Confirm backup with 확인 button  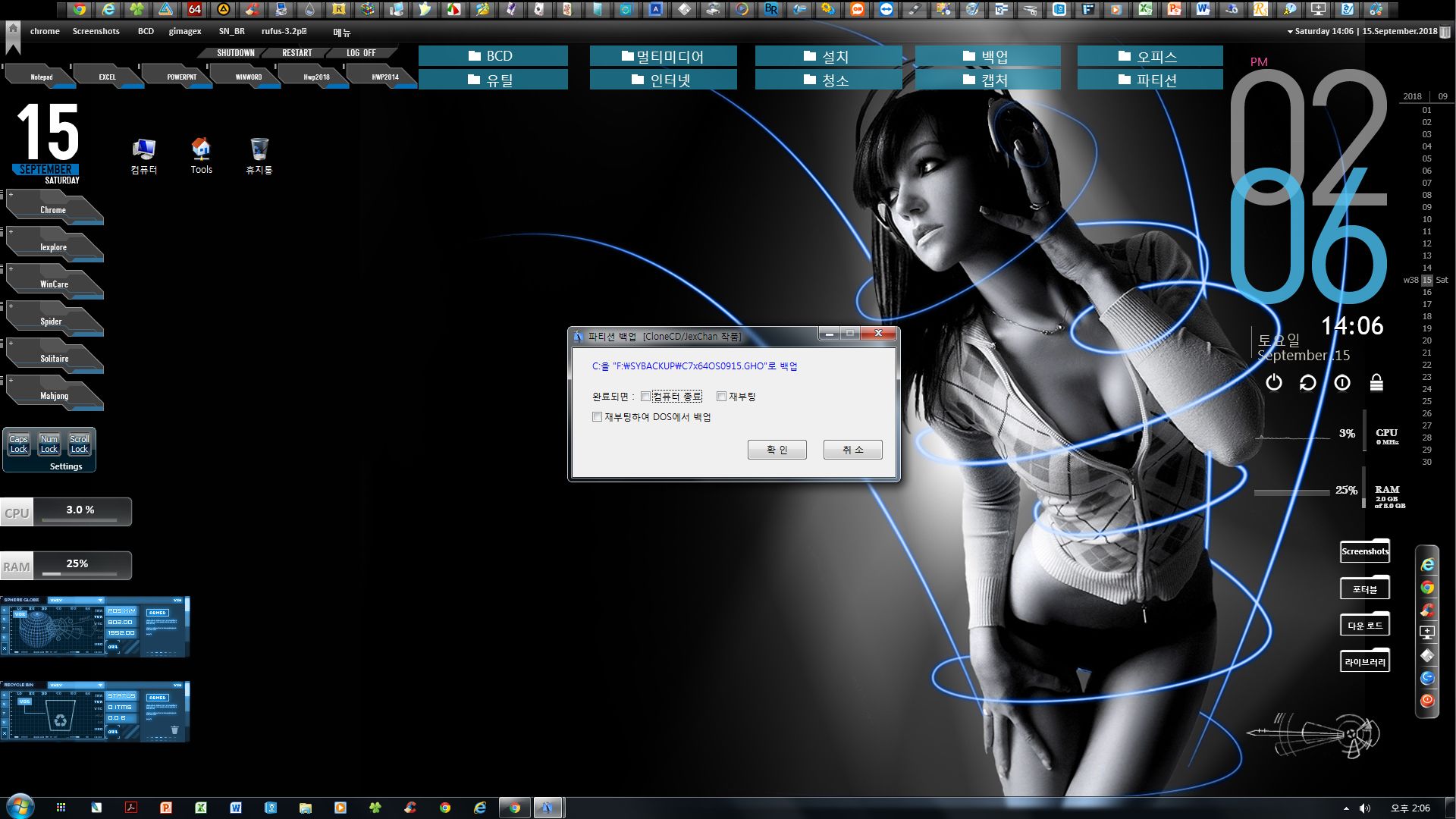point(777,450)
